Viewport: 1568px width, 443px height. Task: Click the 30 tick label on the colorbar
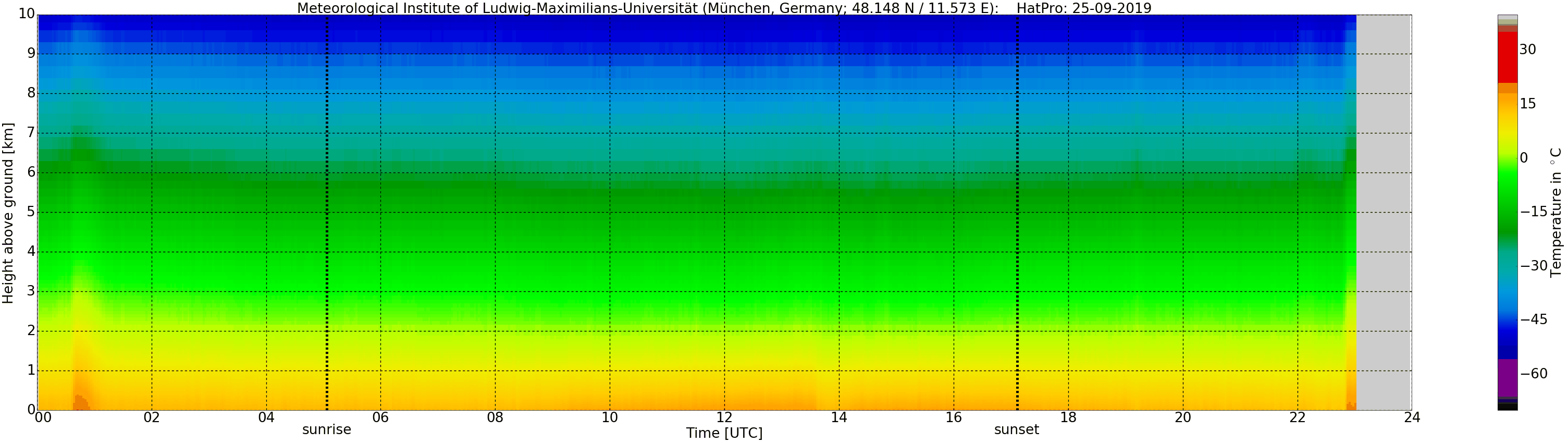pyautogui.click(x=1528, y=50)
